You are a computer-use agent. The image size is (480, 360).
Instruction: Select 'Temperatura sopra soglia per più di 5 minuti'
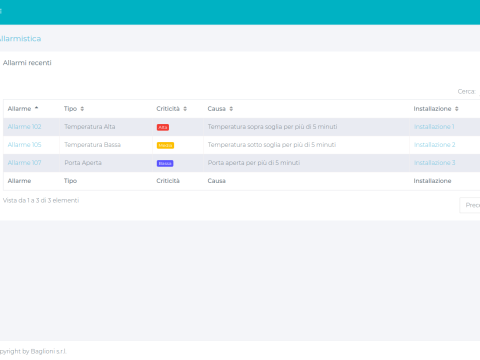tap(272, 127)
